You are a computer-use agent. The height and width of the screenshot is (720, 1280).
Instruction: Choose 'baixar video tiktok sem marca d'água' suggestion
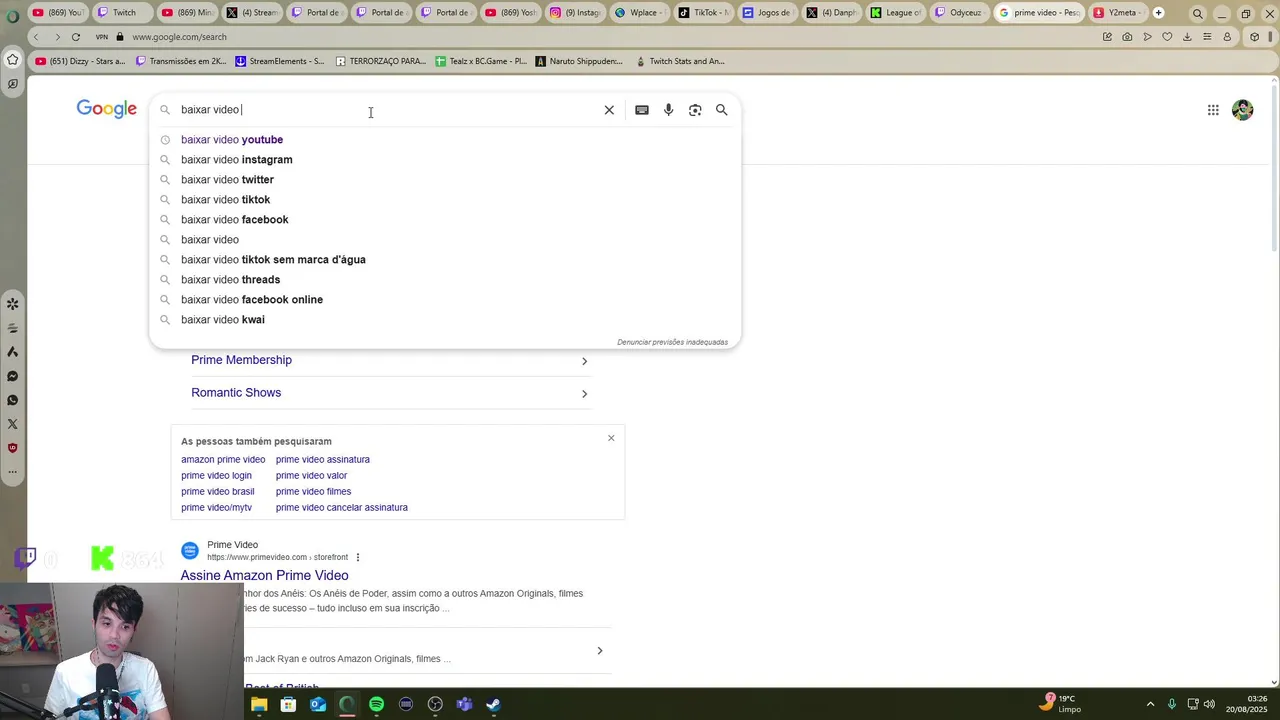click(445, 260)
